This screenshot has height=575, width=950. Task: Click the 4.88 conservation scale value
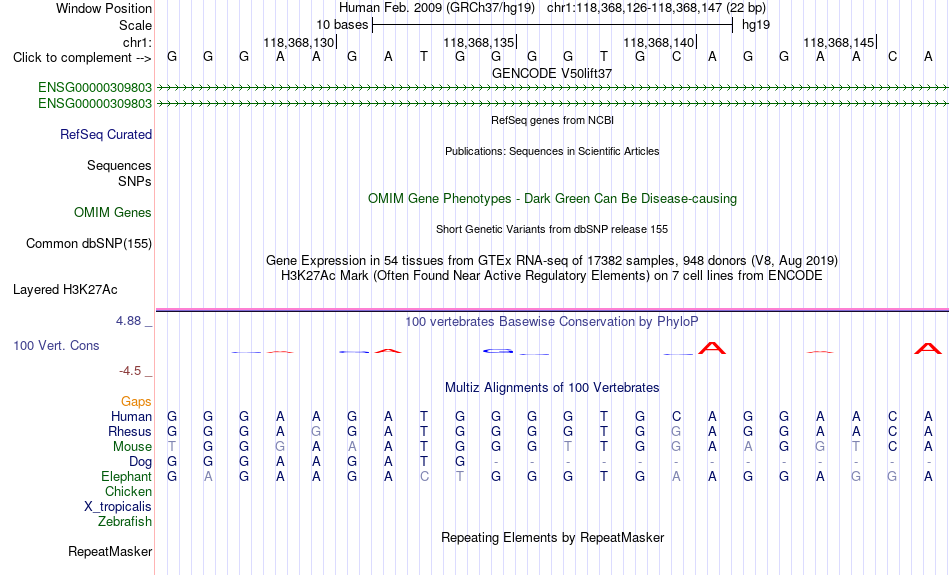click(128, 321)
